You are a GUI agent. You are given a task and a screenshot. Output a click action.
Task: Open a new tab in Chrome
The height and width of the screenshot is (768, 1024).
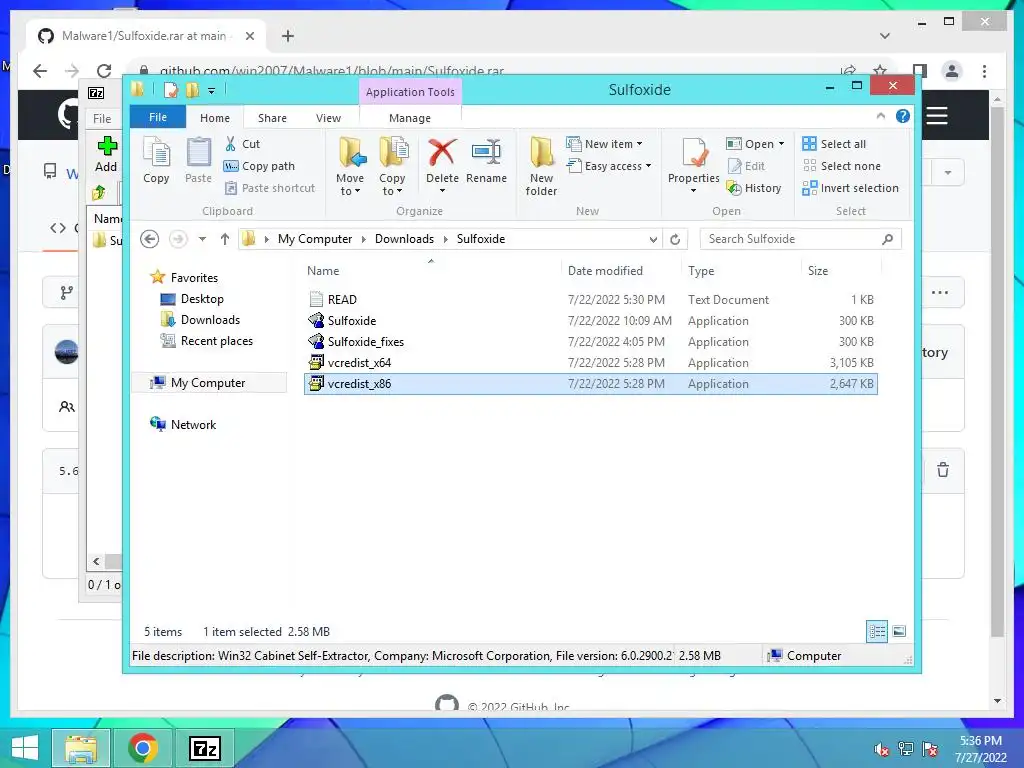point(288,36)
